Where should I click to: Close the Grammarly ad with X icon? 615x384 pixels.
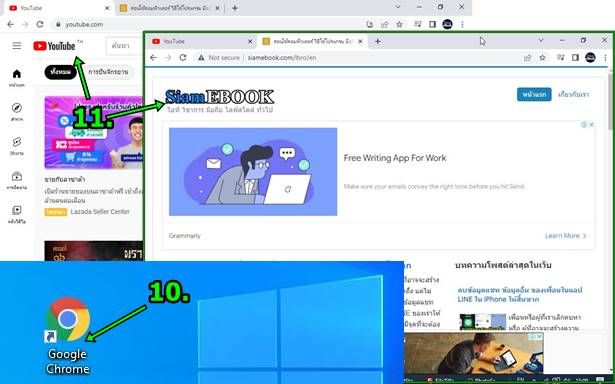[591, 125]
